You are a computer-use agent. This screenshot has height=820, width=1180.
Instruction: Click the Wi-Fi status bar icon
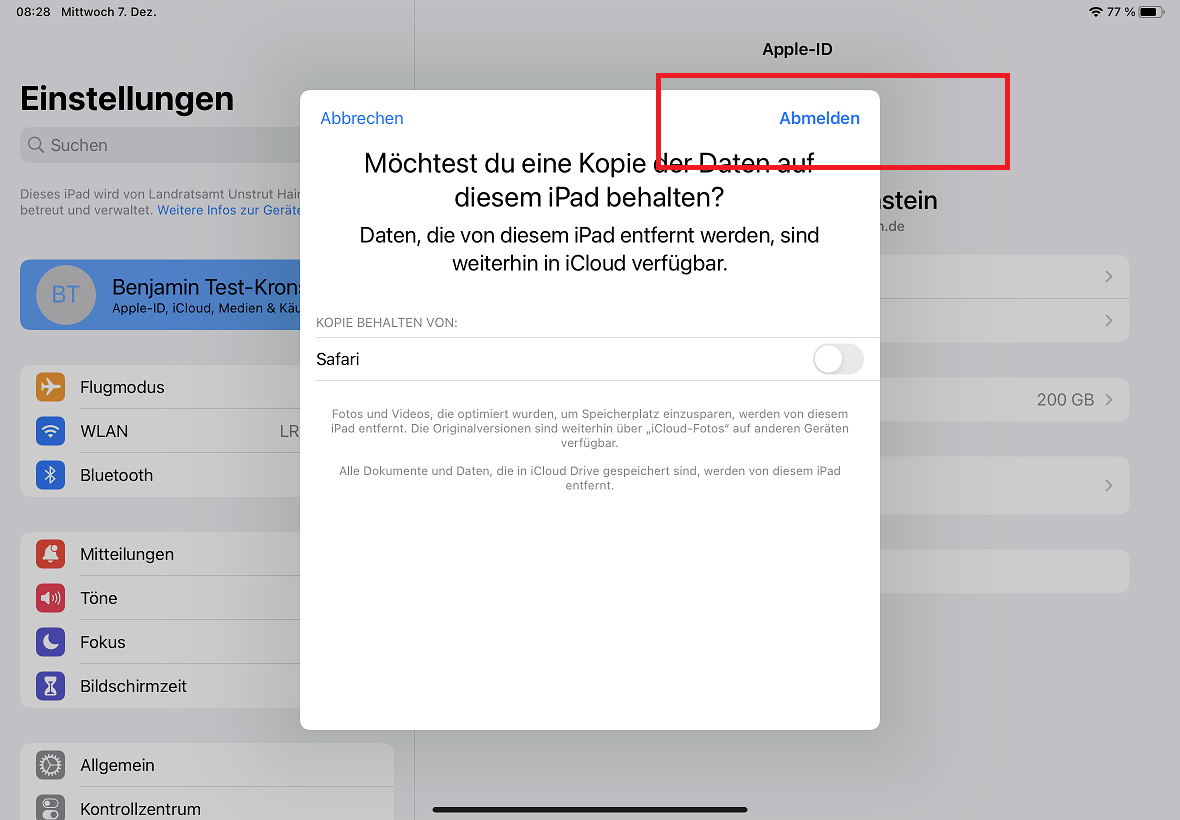(x=1096, y=12)
